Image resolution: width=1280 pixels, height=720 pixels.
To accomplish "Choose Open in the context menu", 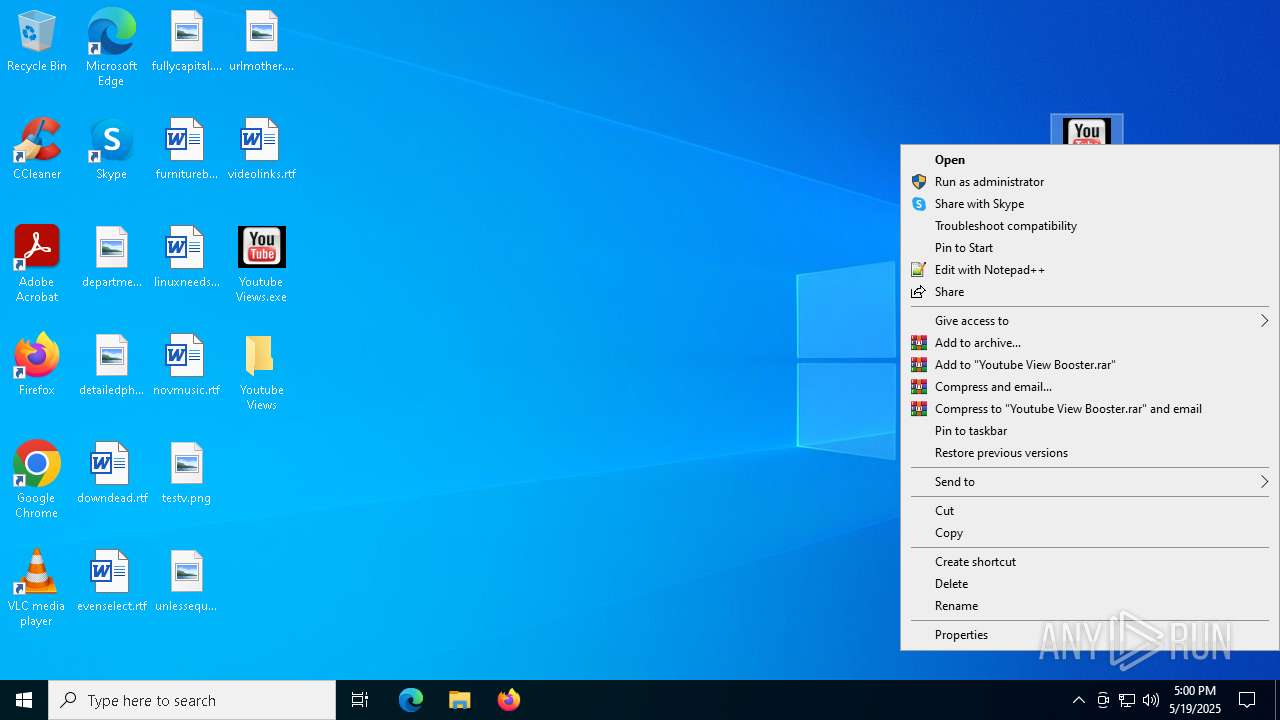I will [x=1090, y=160].
